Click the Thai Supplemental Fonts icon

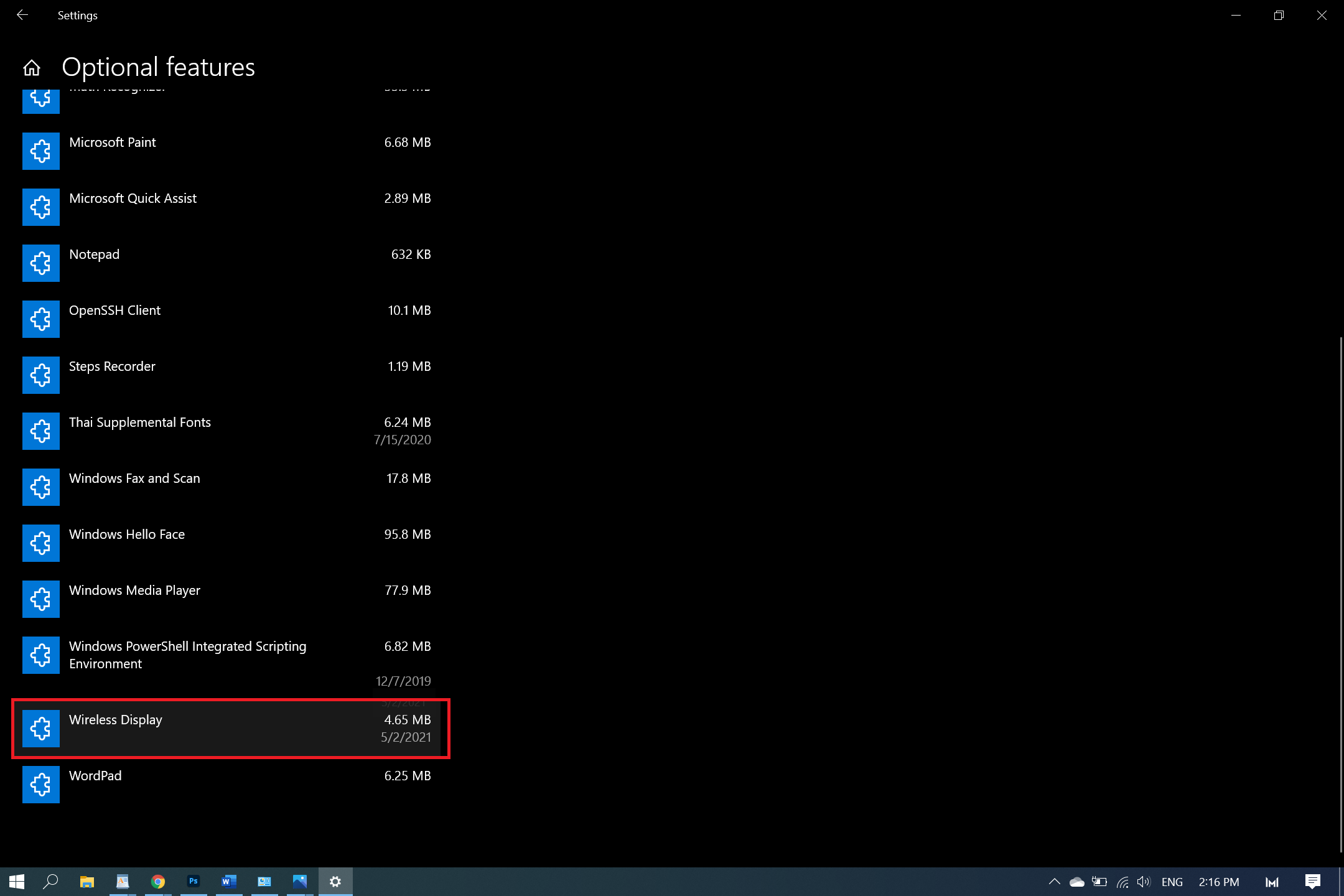[41, 431]
